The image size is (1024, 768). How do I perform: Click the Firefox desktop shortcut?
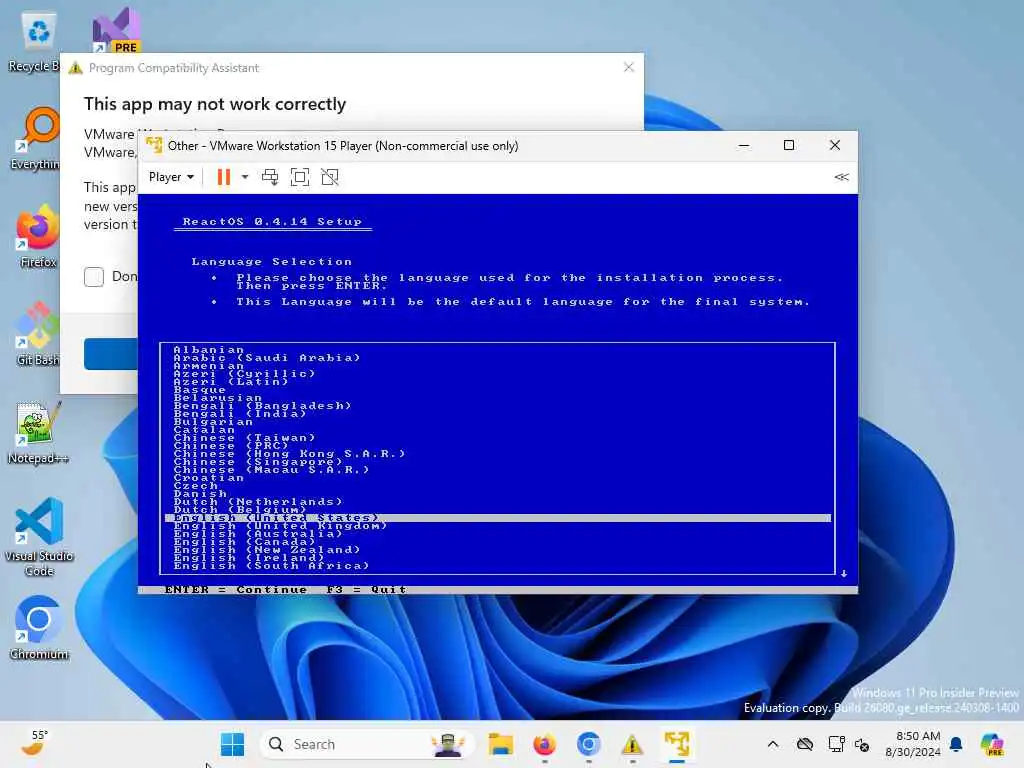click(x=37, y=236)
